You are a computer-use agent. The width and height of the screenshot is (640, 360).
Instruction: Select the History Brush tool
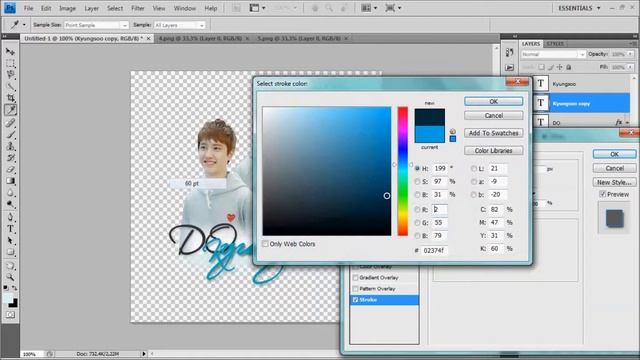click(10, 158)
